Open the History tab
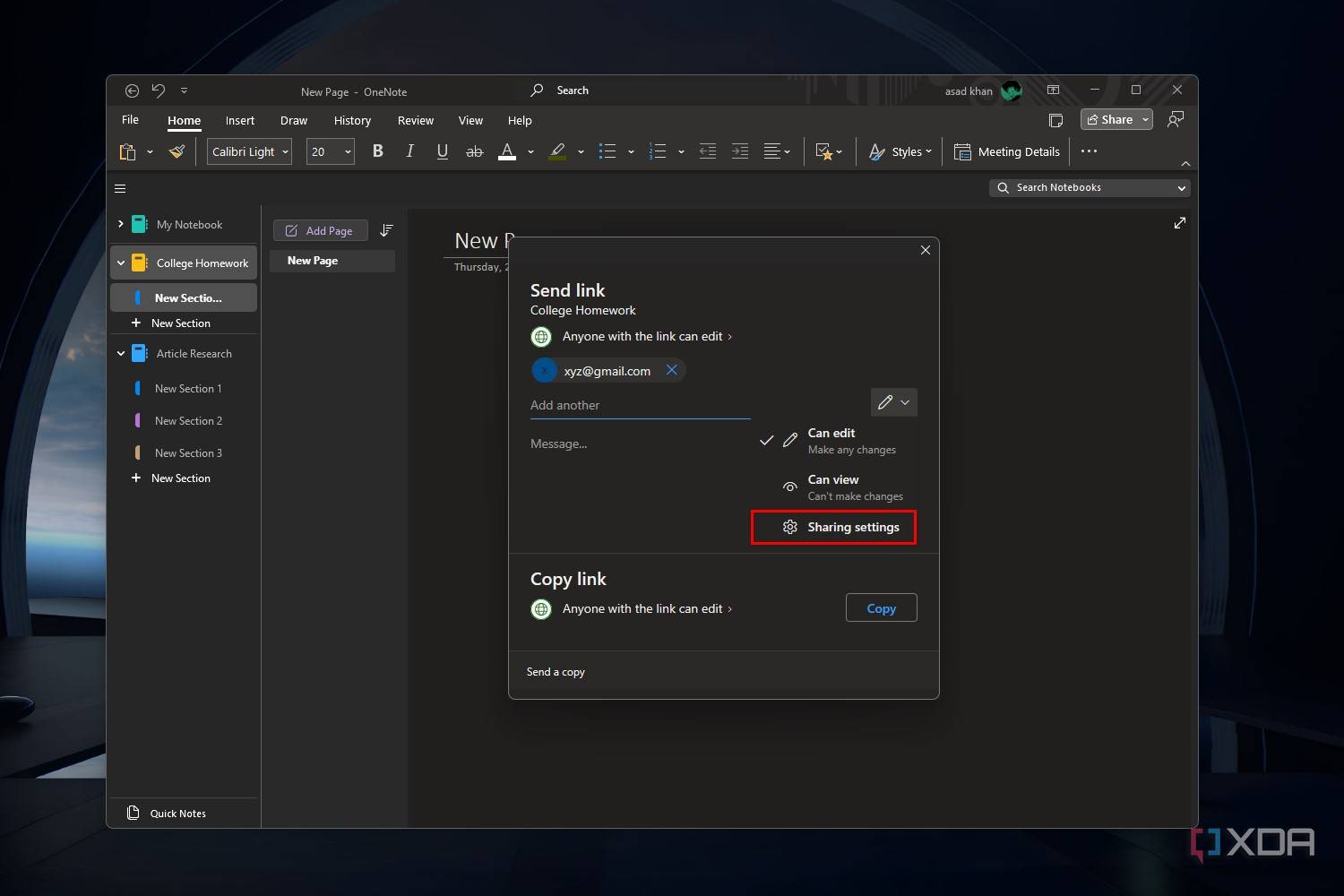 [x=352, y=120]
